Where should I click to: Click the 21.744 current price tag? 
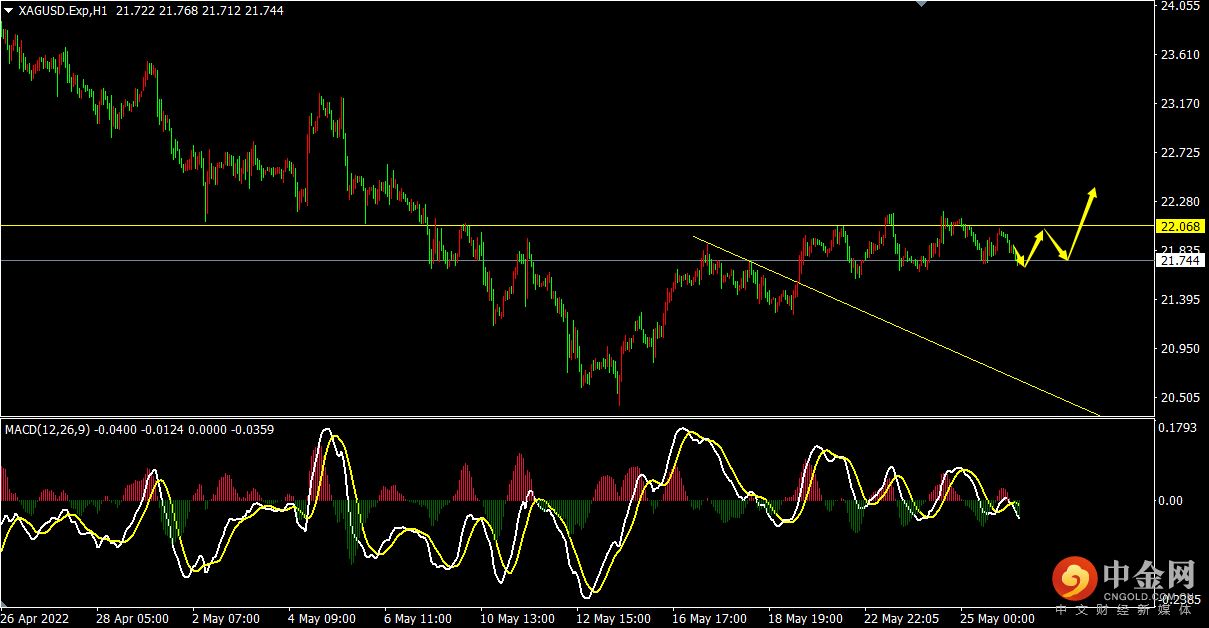coord(1178,260)
